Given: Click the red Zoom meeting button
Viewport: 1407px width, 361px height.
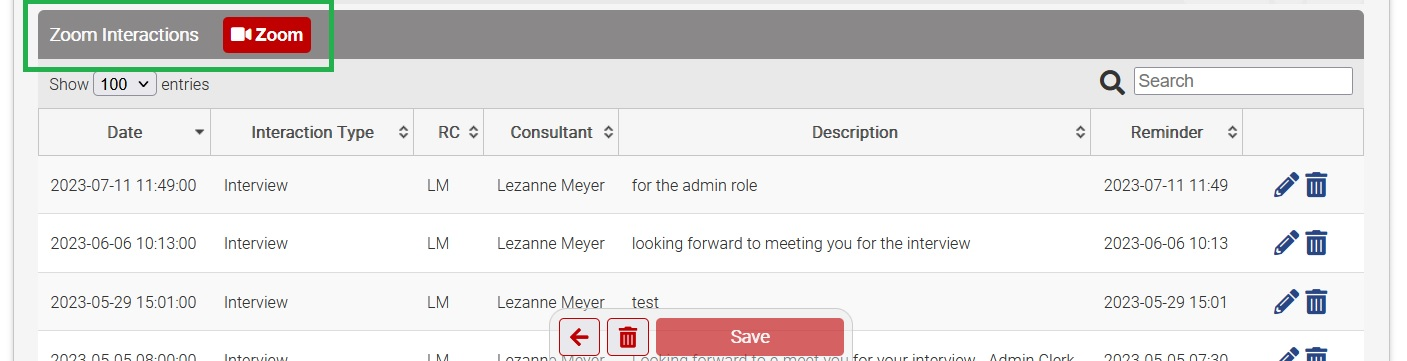Looking at the screenshot, I should click(x=267, y=34).
